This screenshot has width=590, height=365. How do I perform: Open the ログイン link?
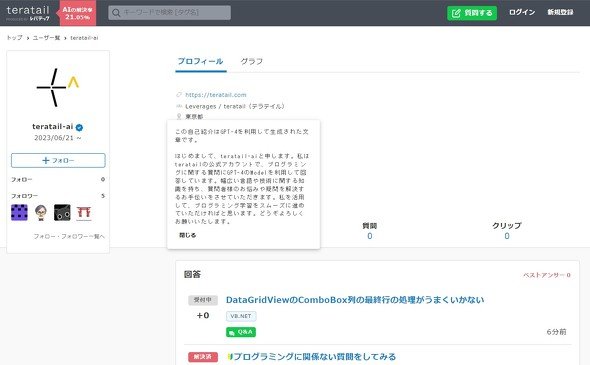(x=522, y=12)
